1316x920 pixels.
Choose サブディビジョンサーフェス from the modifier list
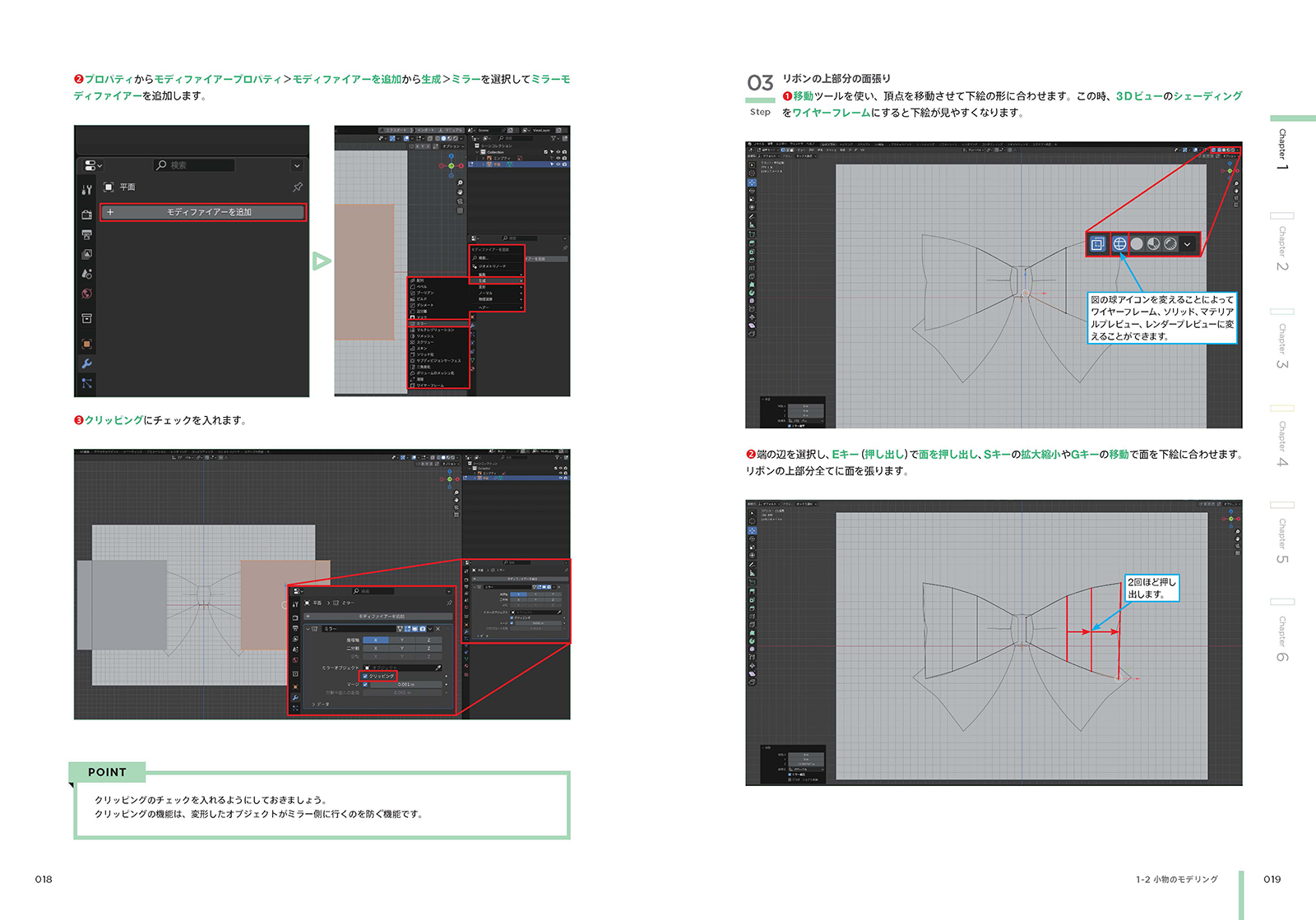438,360
